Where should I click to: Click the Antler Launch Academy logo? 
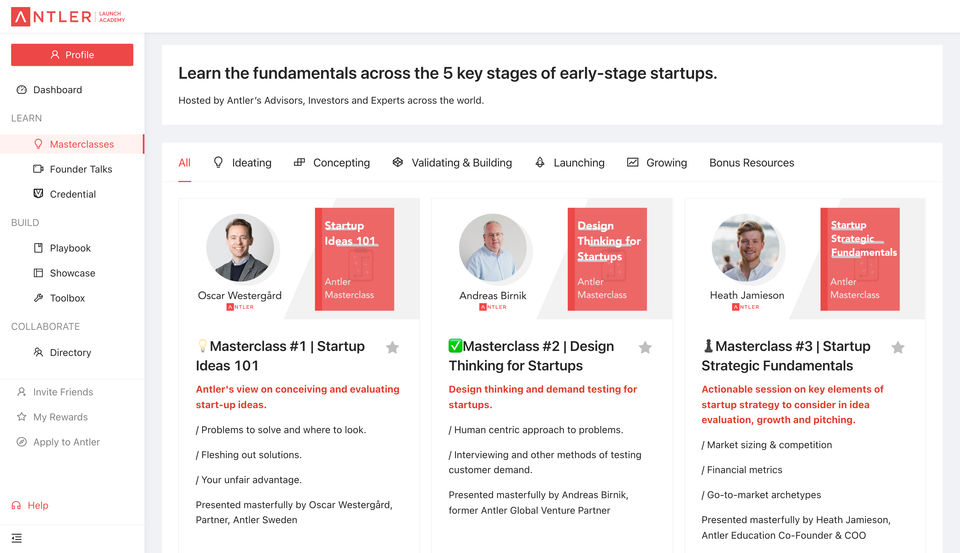click(x=68, y=17)
